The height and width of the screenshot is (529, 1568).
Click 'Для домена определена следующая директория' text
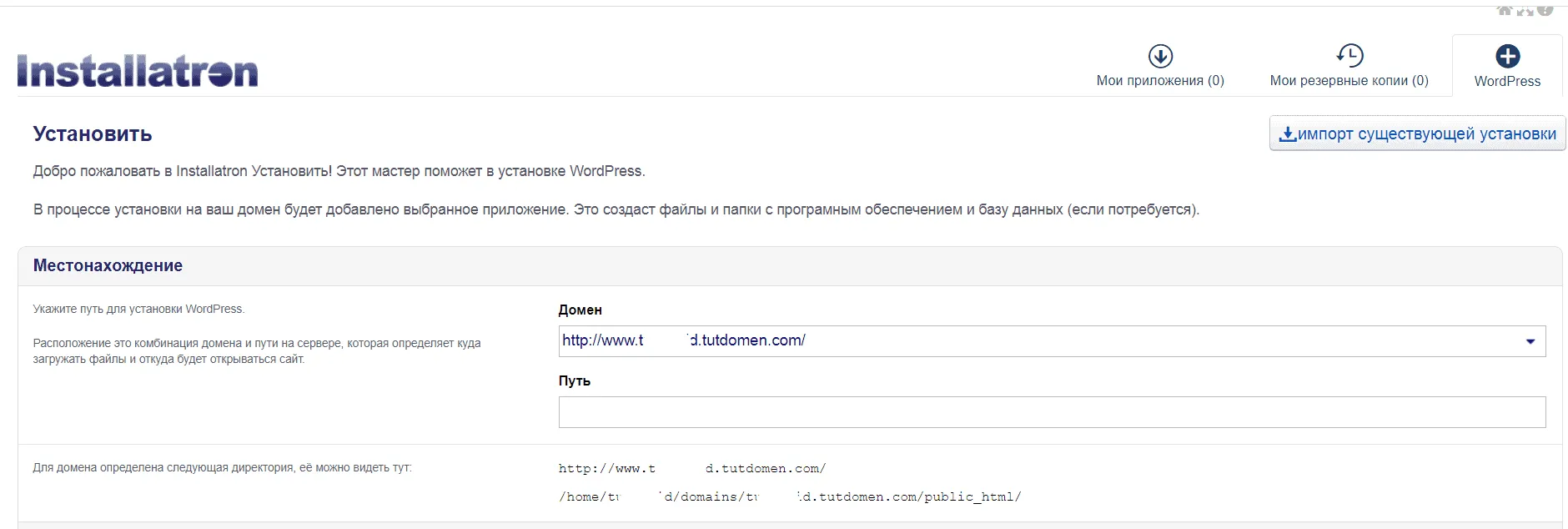222,467
